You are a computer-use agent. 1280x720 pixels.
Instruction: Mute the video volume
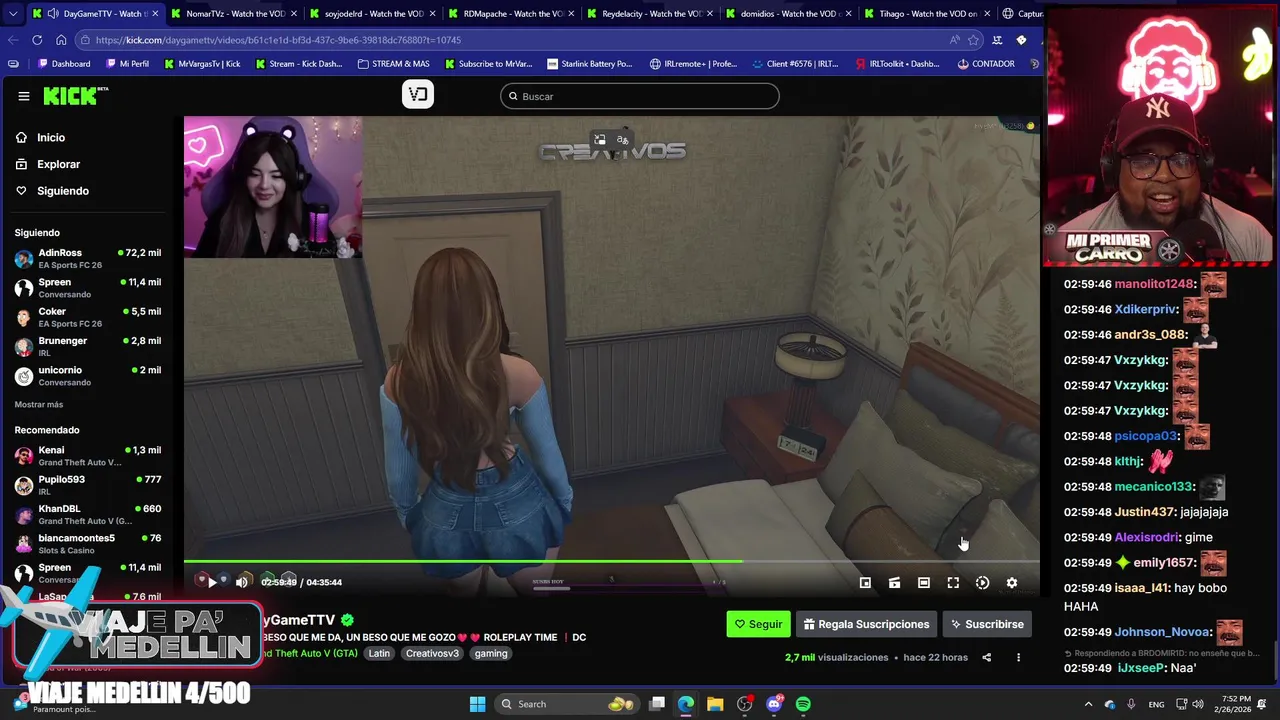[x=241, y=582]
